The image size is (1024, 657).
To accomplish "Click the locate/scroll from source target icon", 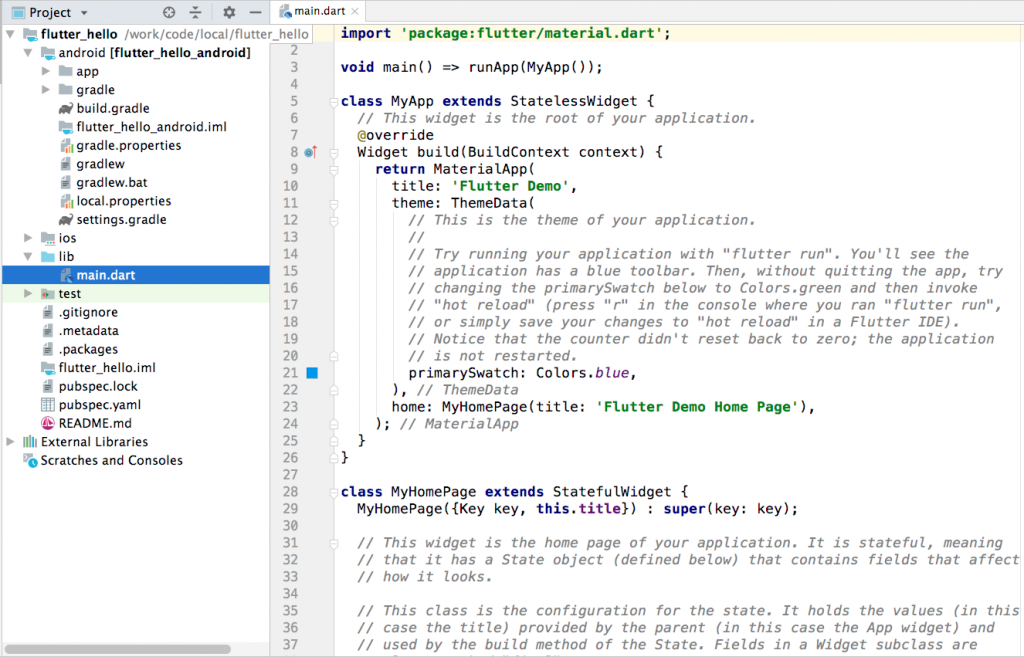I will coord(169,12).
